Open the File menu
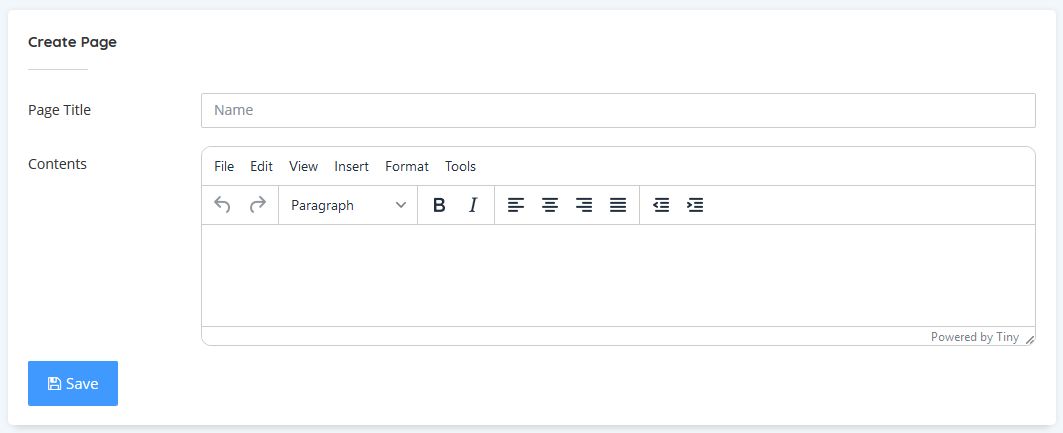The height and width of the screenshot is (433, 1063). pyautogui.click(x=224, y=166)
